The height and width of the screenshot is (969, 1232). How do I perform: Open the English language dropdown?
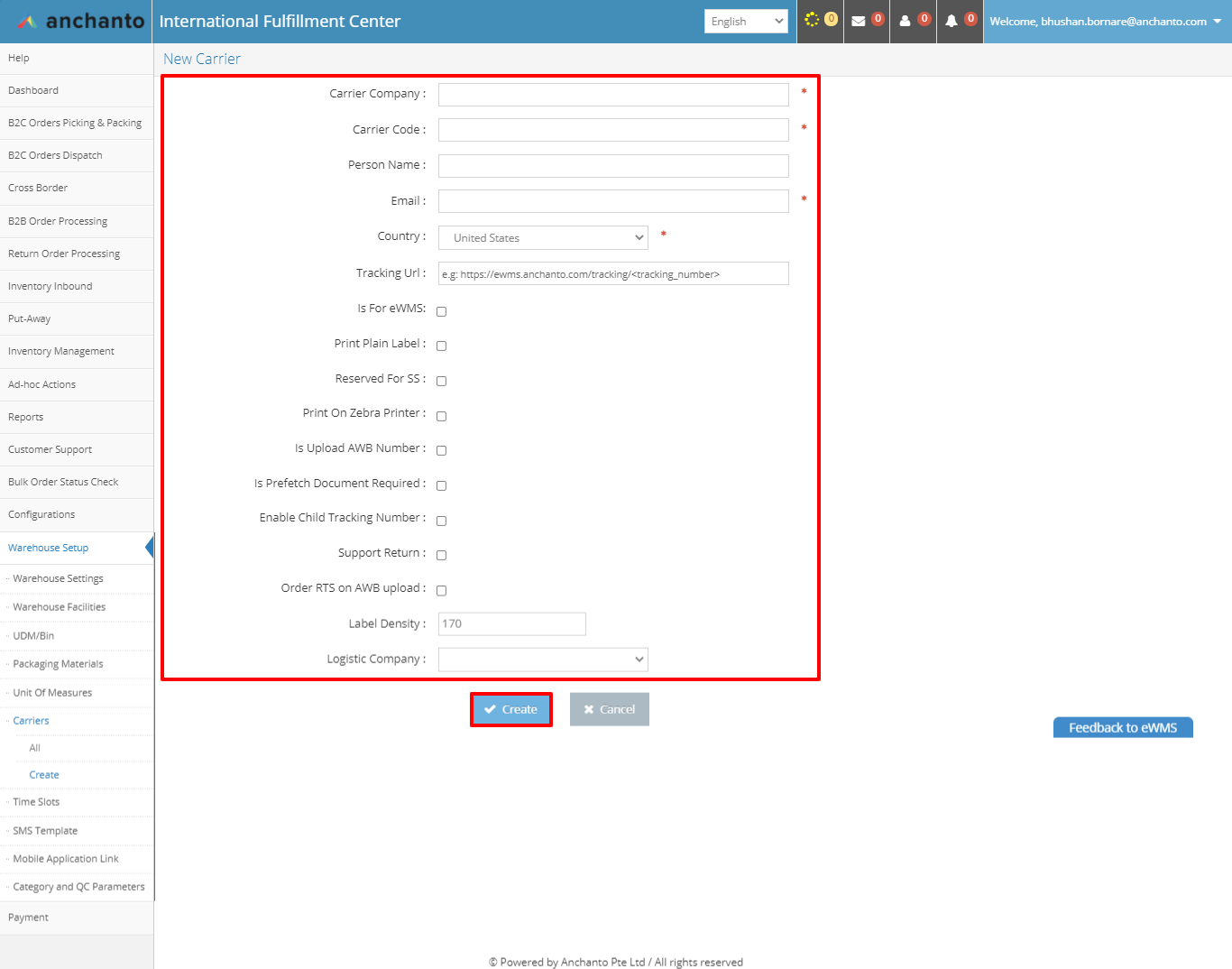(746, 22)
